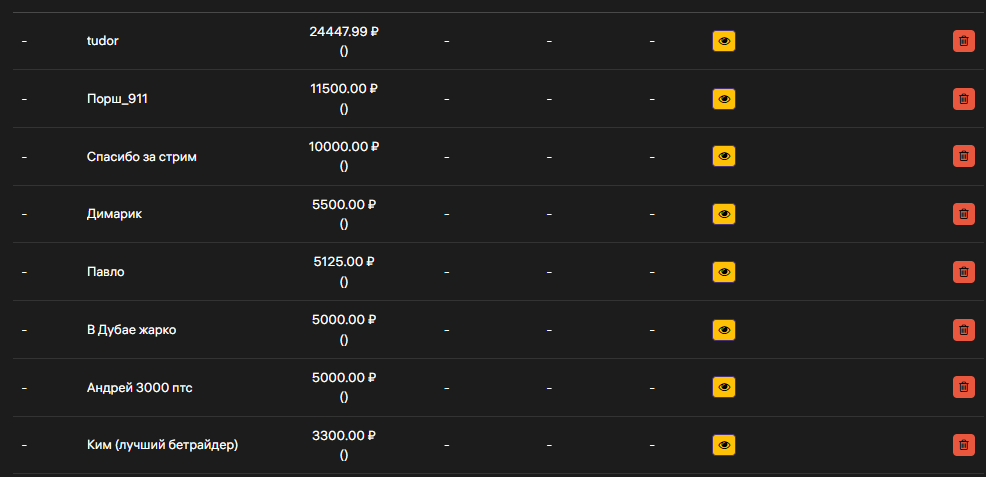The image size is (986, 477).
Task: Select the tudor name cell
Action: [x=102, y=41]
